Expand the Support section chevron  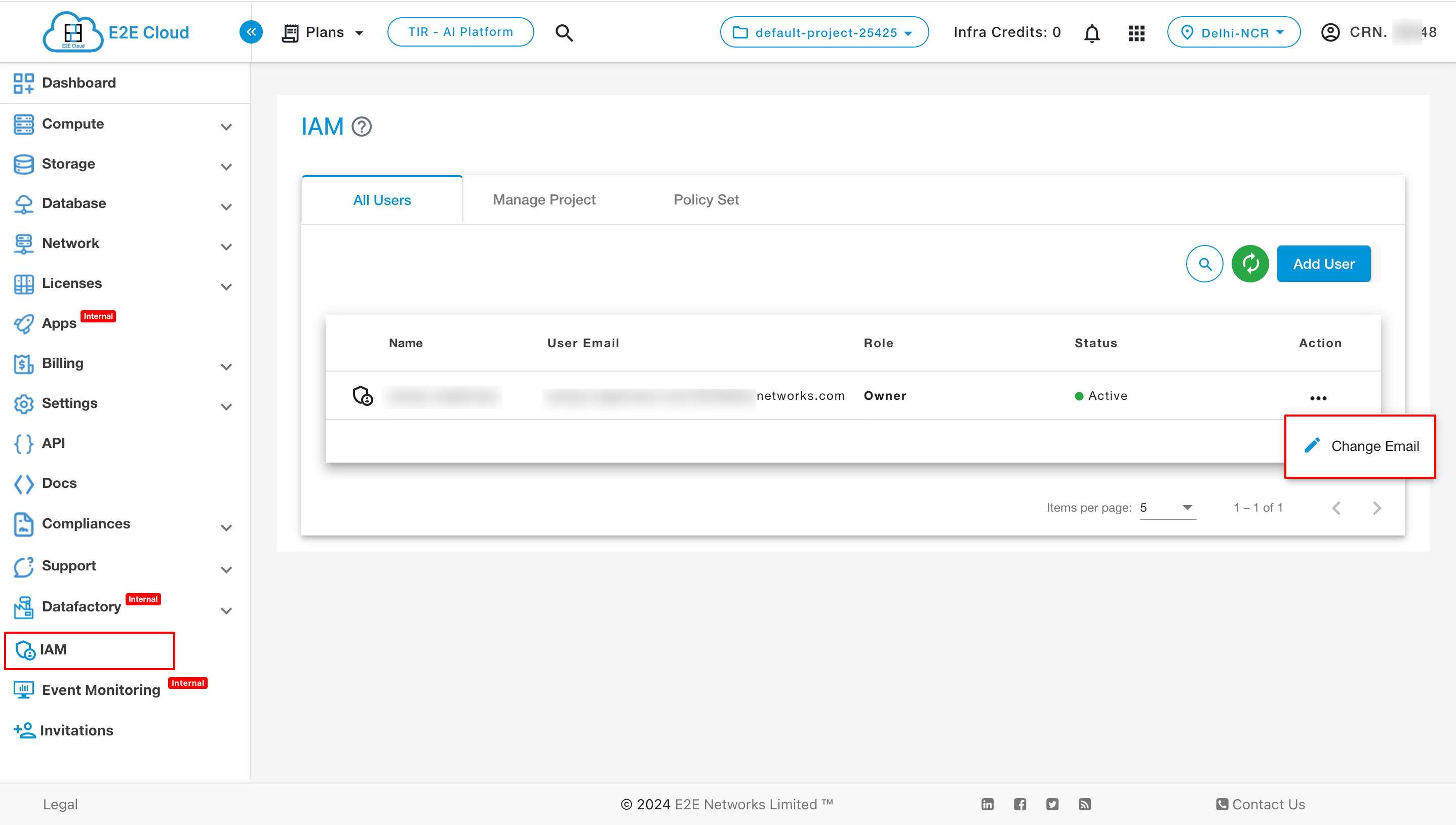pyautogui.click(x=226, y=569)
